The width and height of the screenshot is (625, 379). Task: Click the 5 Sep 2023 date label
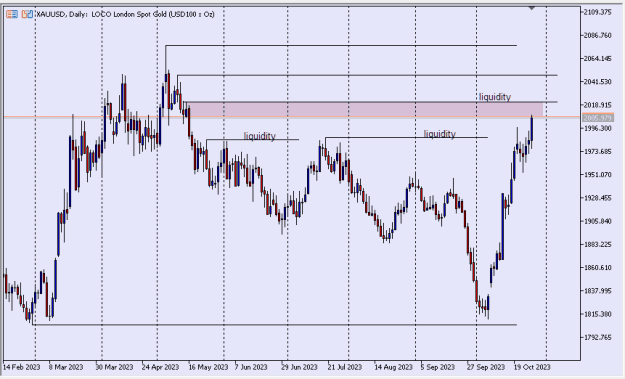[438, 367]
